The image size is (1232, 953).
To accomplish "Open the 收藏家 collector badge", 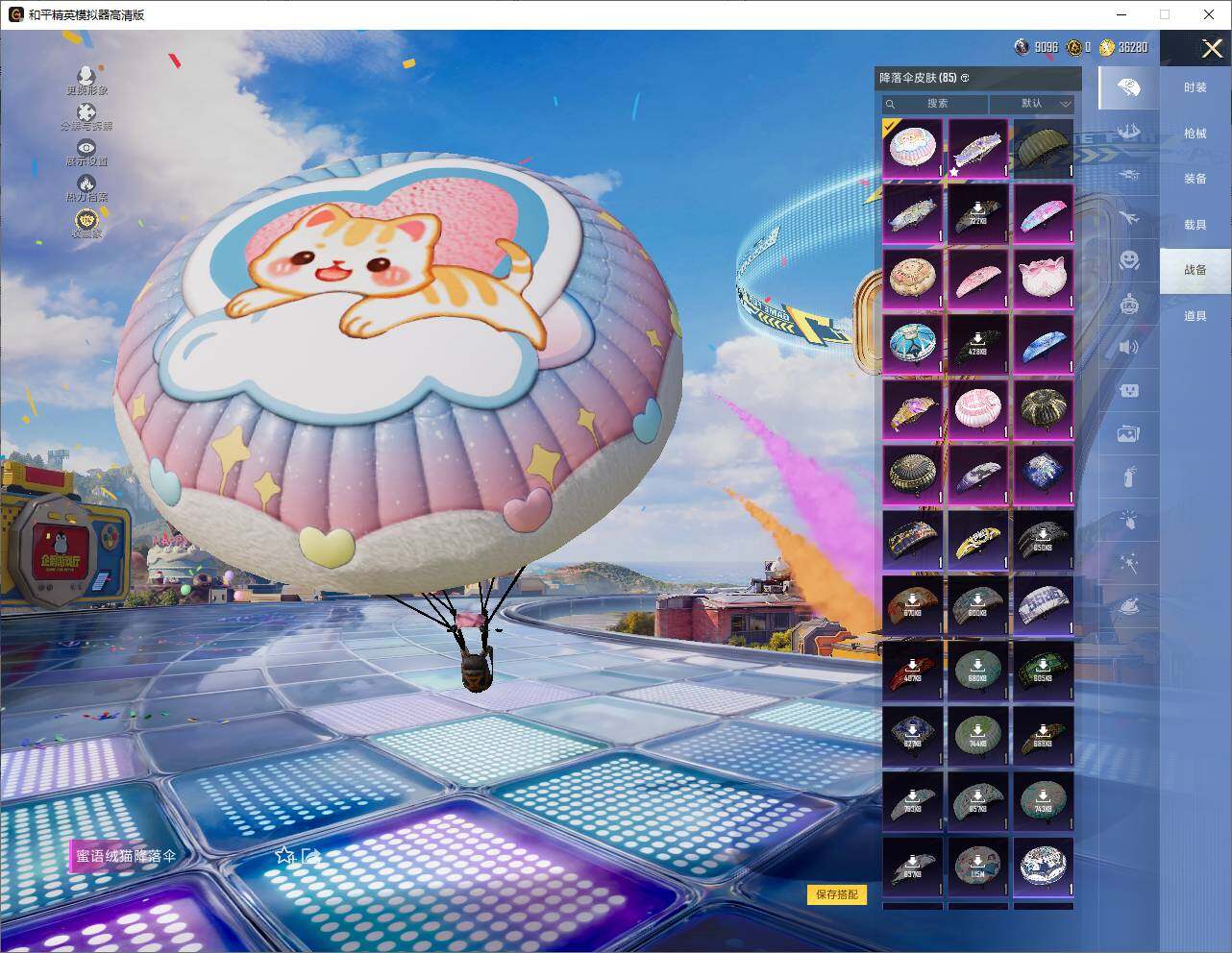I will click(86, 221).
